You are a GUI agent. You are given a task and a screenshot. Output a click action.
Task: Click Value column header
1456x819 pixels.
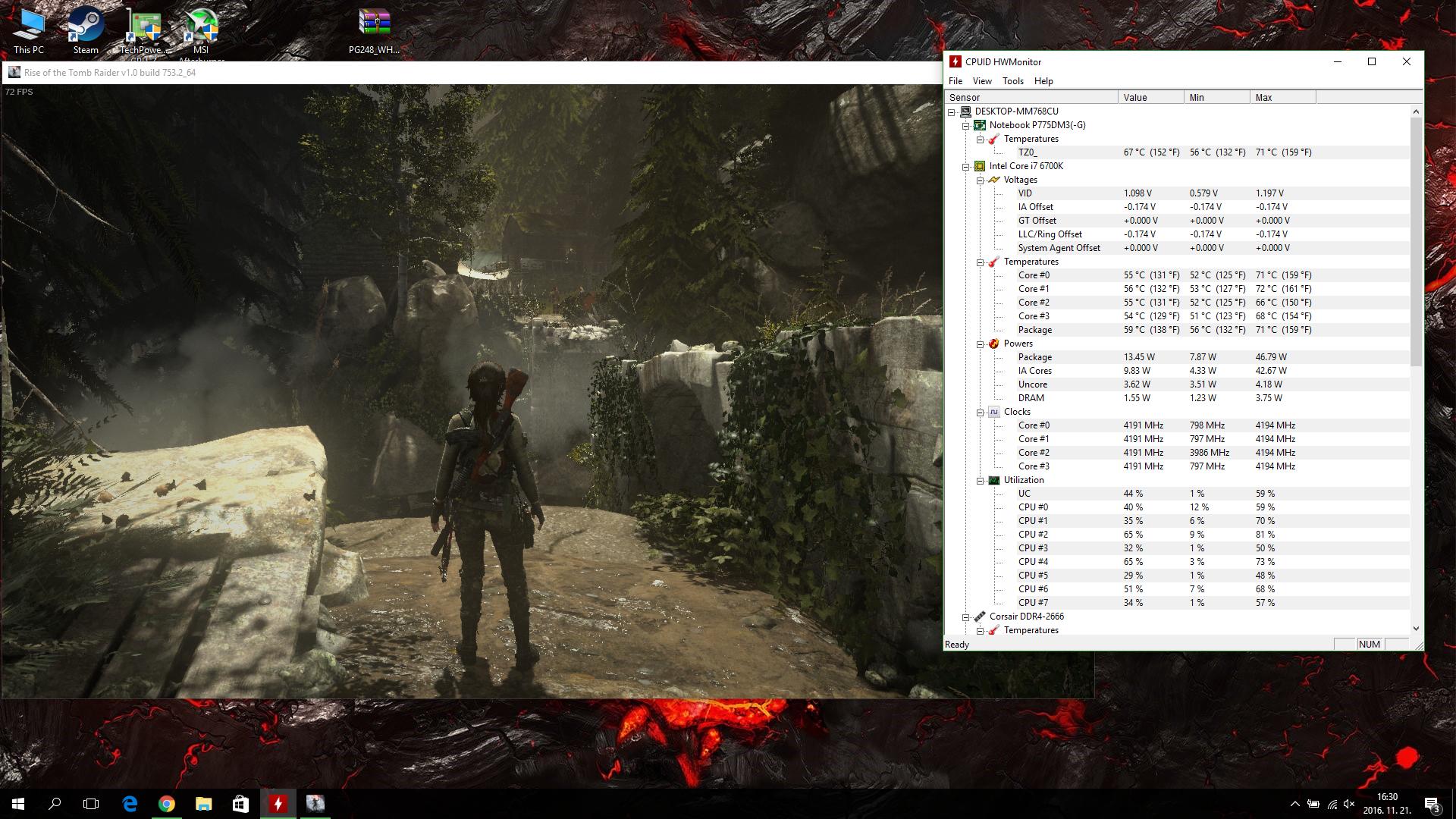click(x=1151, y=97)
